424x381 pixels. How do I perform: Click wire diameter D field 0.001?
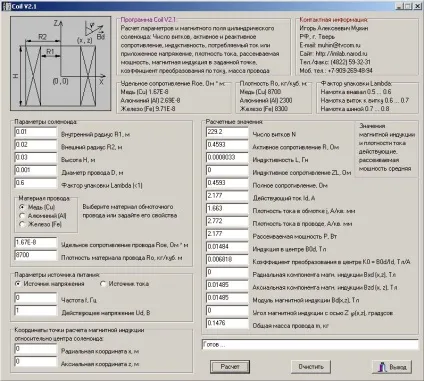[36, 170]
